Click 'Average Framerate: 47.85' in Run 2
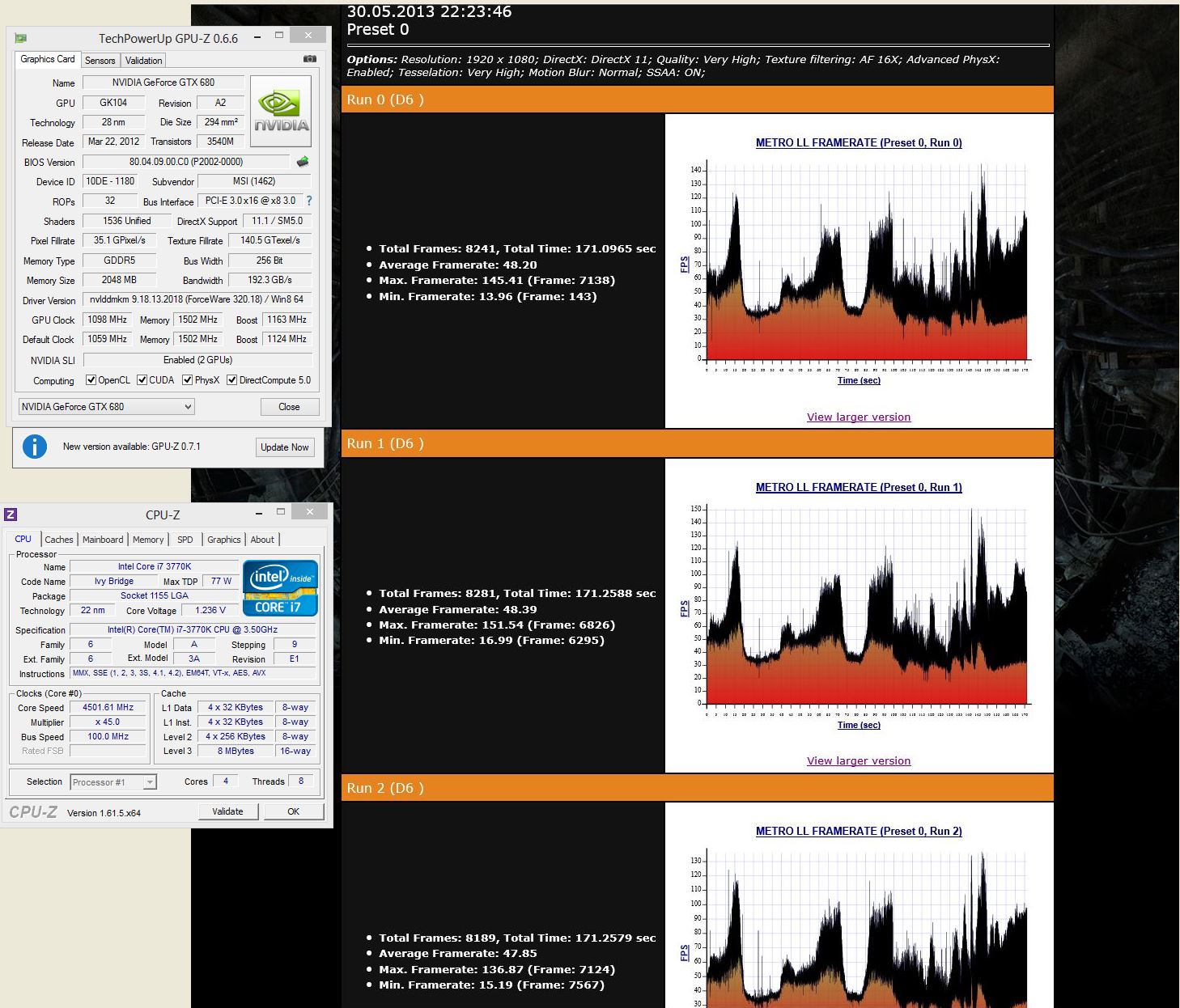This screenshot has height=1008, width=1180. coord(458,954)
